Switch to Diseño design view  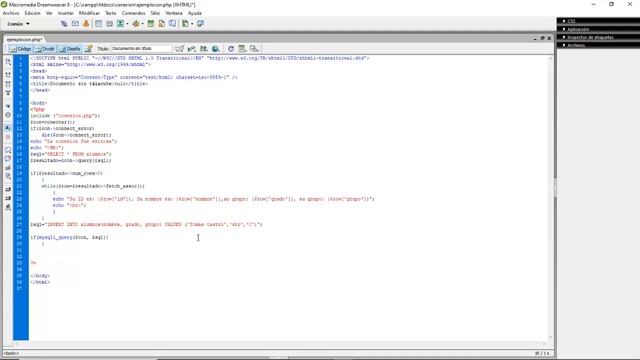70,49
